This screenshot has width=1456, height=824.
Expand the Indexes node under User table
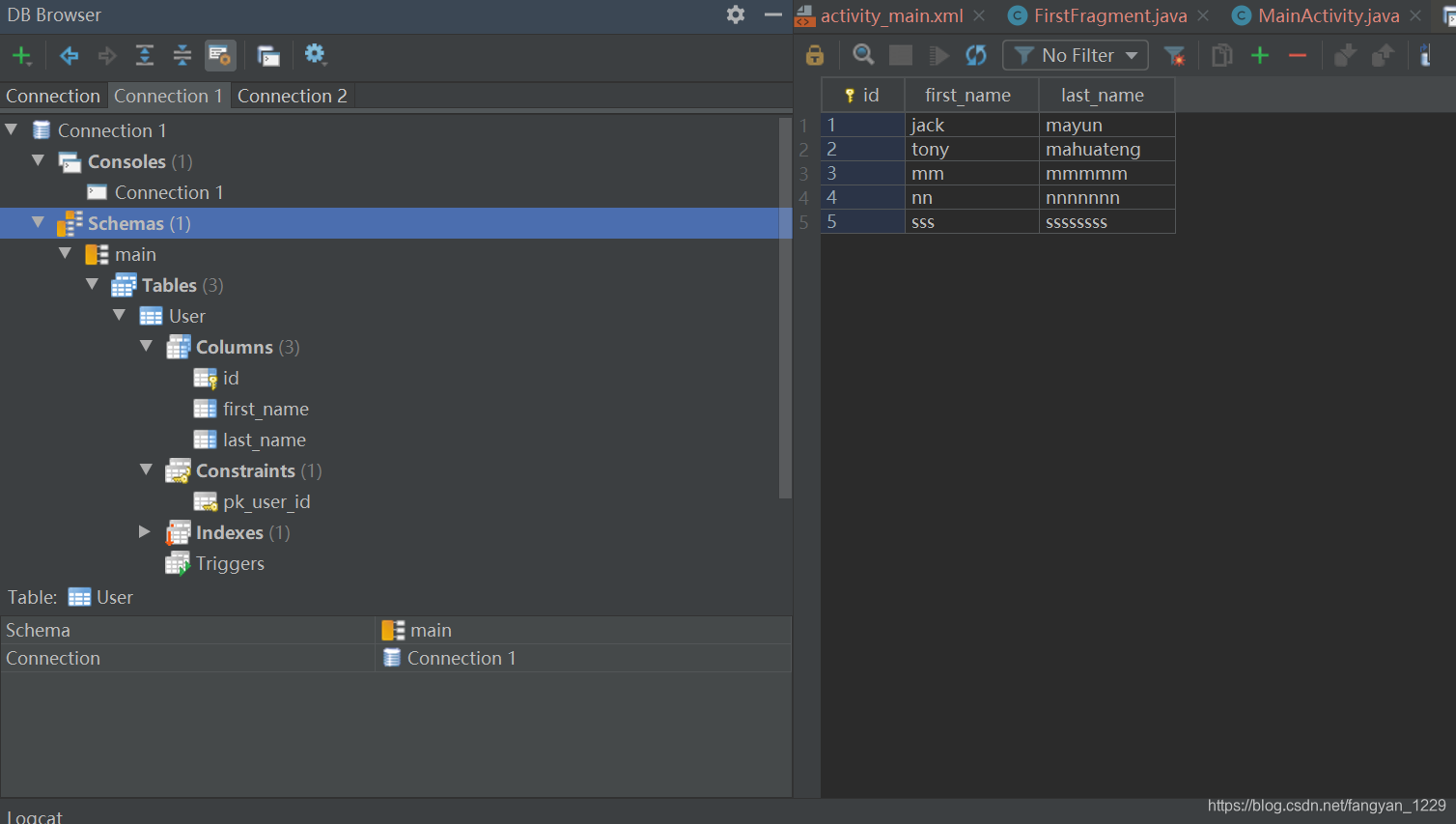(144, 532)
